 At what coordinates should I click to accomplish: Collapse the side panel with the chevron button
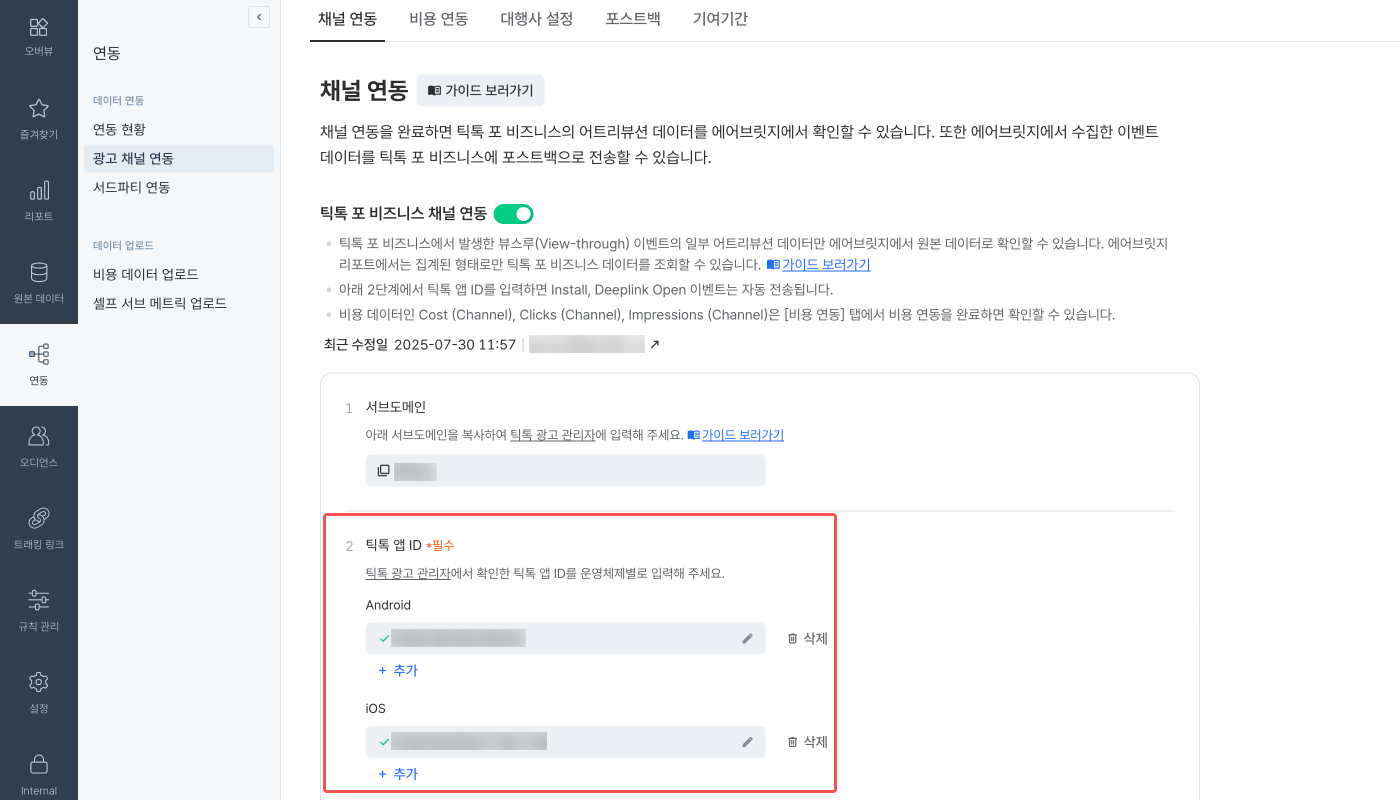pyautogui.click(x=259, y=17)
